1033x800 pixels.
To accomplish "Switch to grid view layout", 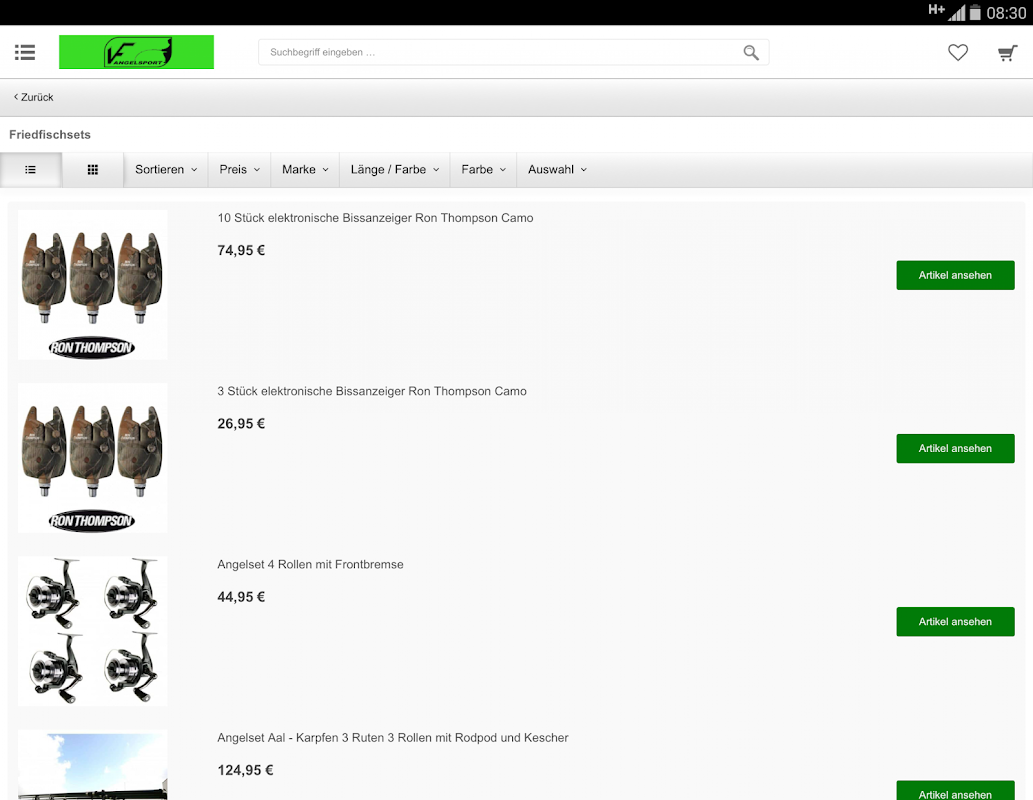I will click(x=93, y=169).
